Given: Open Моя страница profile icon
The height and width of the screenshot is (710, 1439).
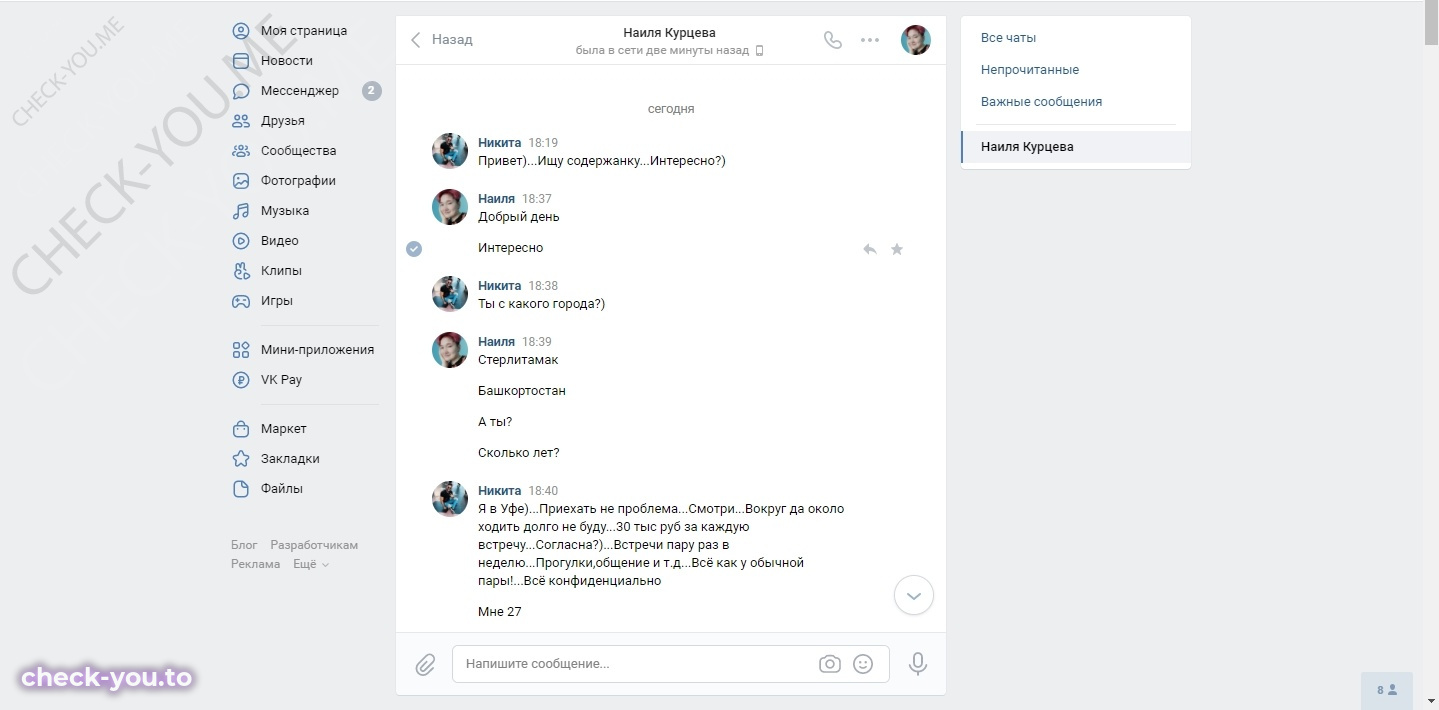Looking at the screenshot, I should (x=241, y=31).
